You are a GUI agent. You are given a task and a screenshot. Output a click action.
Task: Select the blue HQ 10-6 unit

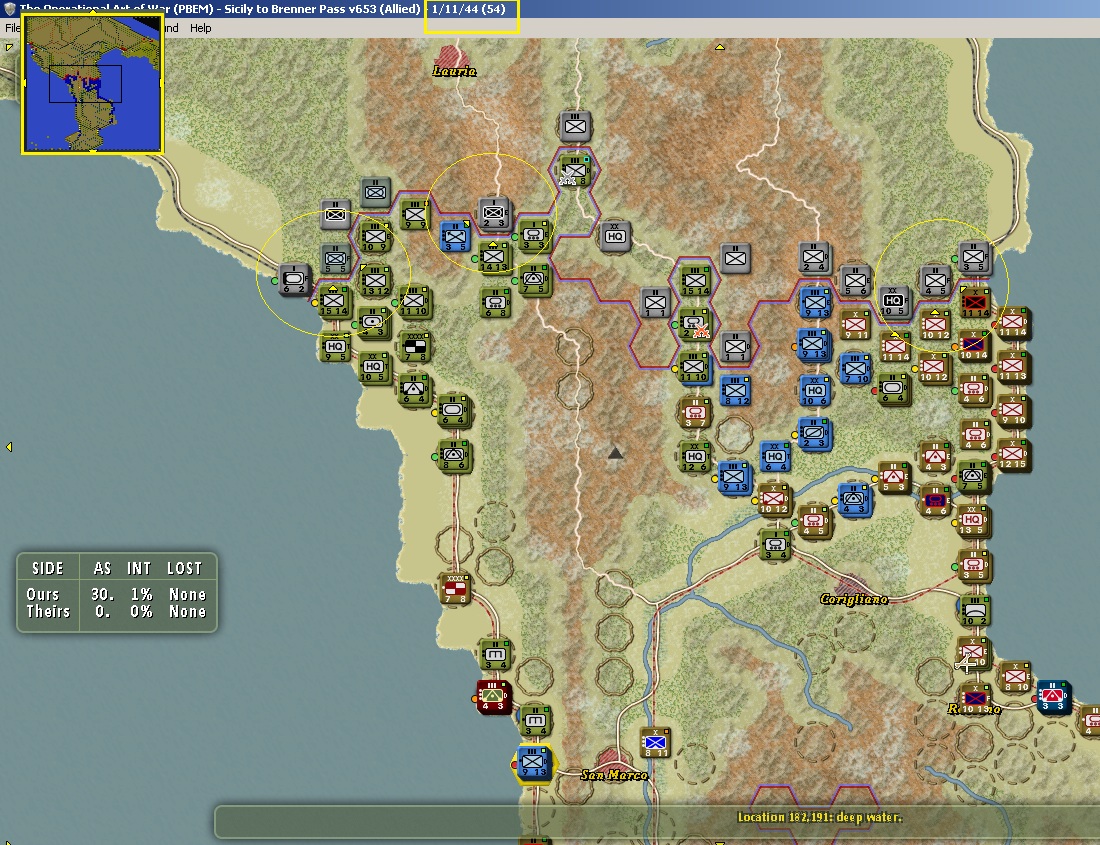[814, 391]
